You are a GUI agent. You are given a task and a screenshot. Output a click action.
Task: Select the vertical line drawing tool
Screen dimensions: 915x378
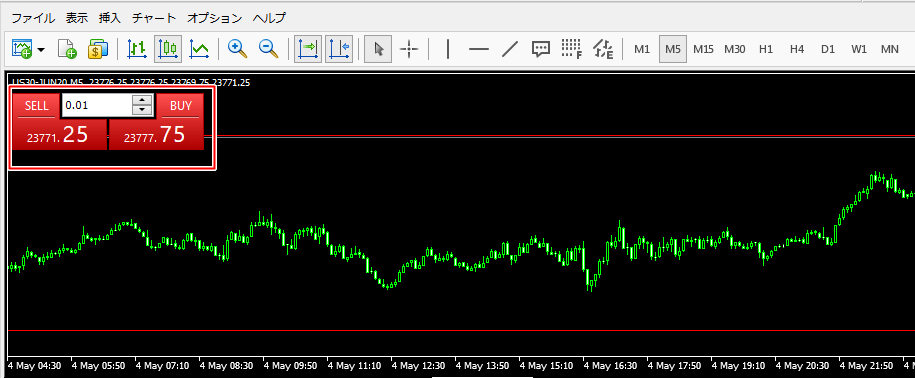[448, 49]
